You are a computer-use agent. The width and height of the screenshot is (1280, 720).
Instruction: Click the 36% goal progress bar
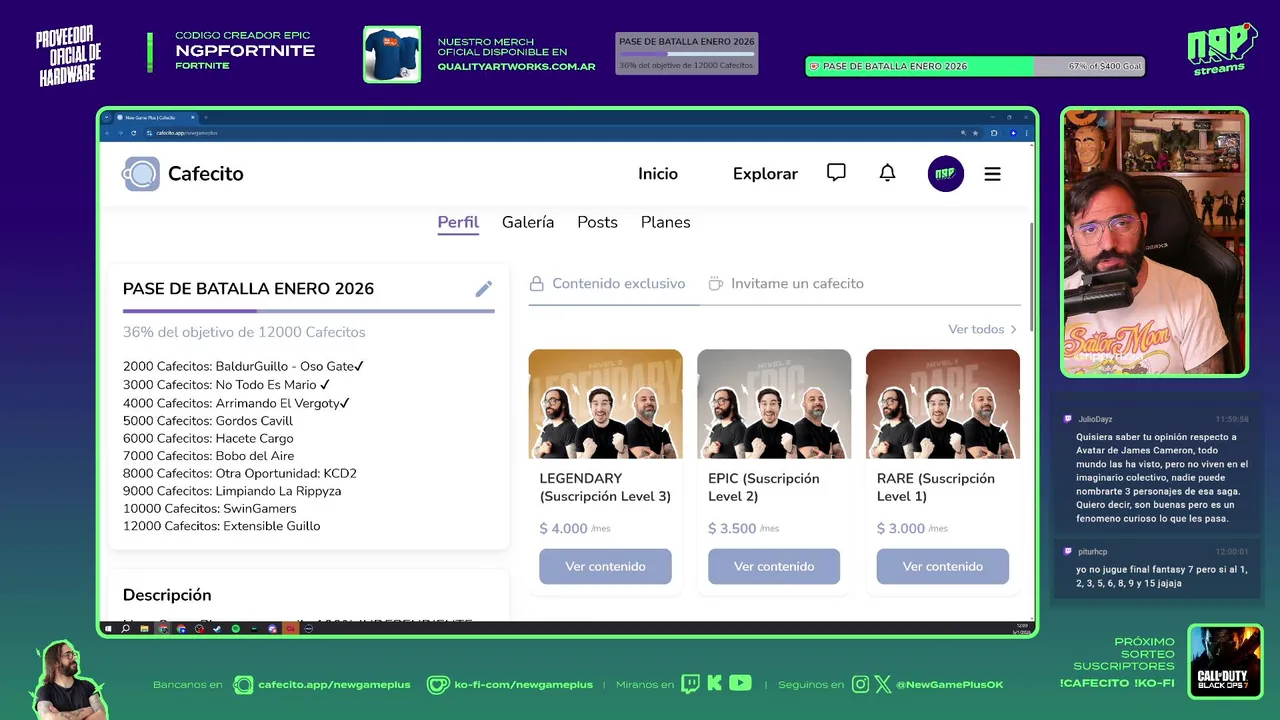(308, 311)
